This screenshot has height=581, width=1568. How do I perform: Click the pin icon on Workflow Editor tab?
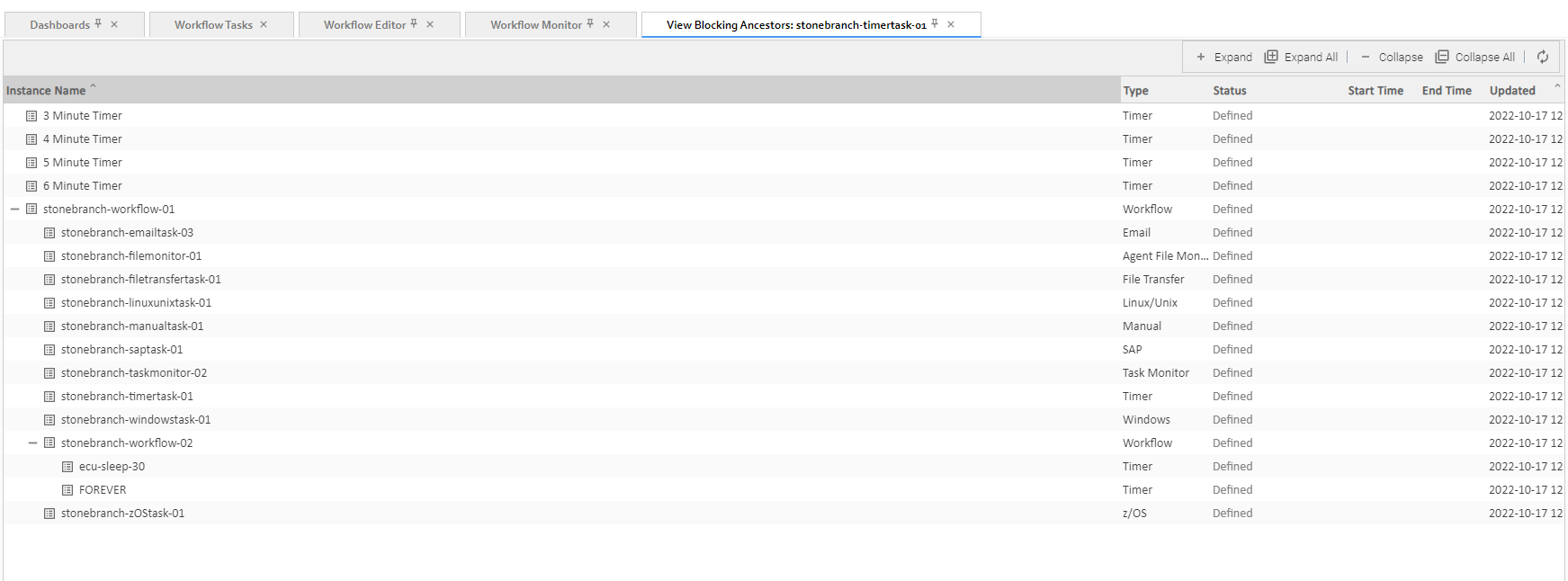(414, 24)
